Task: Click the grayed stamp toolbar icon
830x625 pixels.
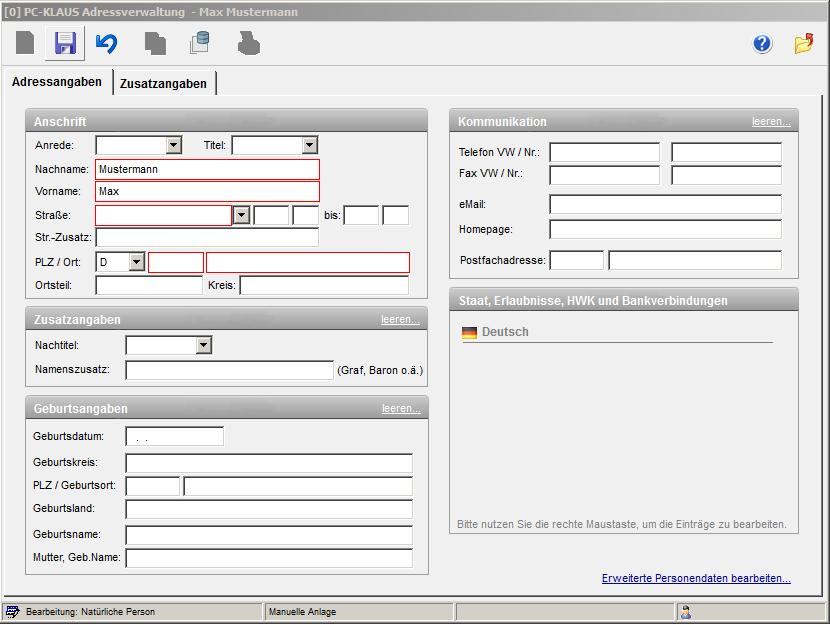Action: (x=248, y=43)
